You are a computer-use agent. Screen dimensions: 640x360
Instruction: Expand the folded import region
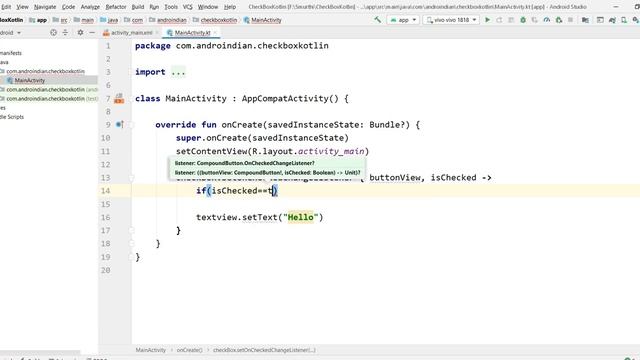[178, 72]
